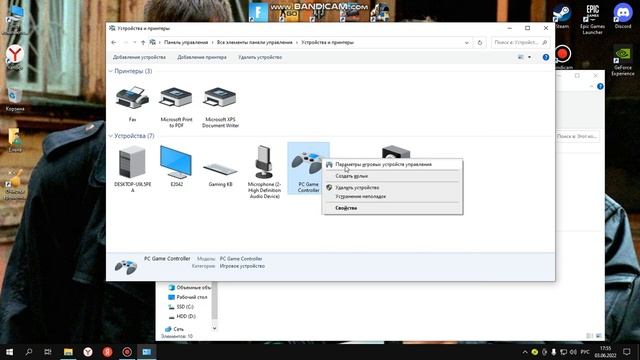Open Bandicam recorder from taskbar
This screenshot has width=640, height=360.
127,352
